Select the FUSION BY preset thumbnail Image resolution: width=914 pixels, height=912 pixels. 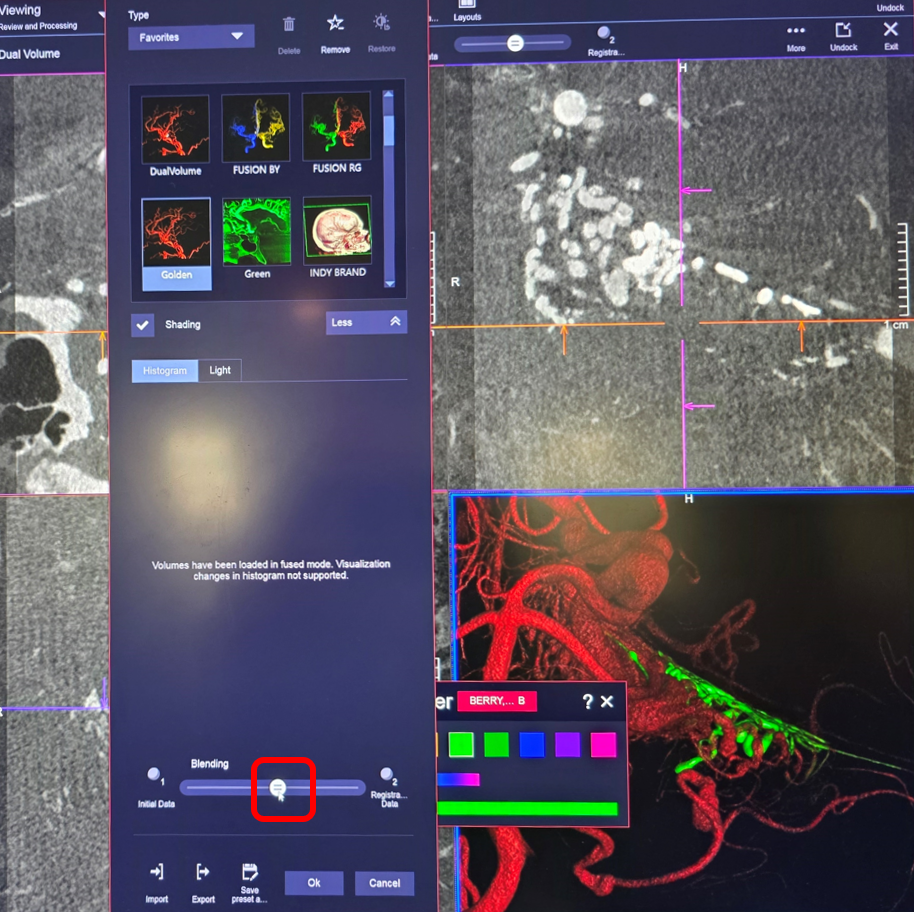click(x=256, y=128)
